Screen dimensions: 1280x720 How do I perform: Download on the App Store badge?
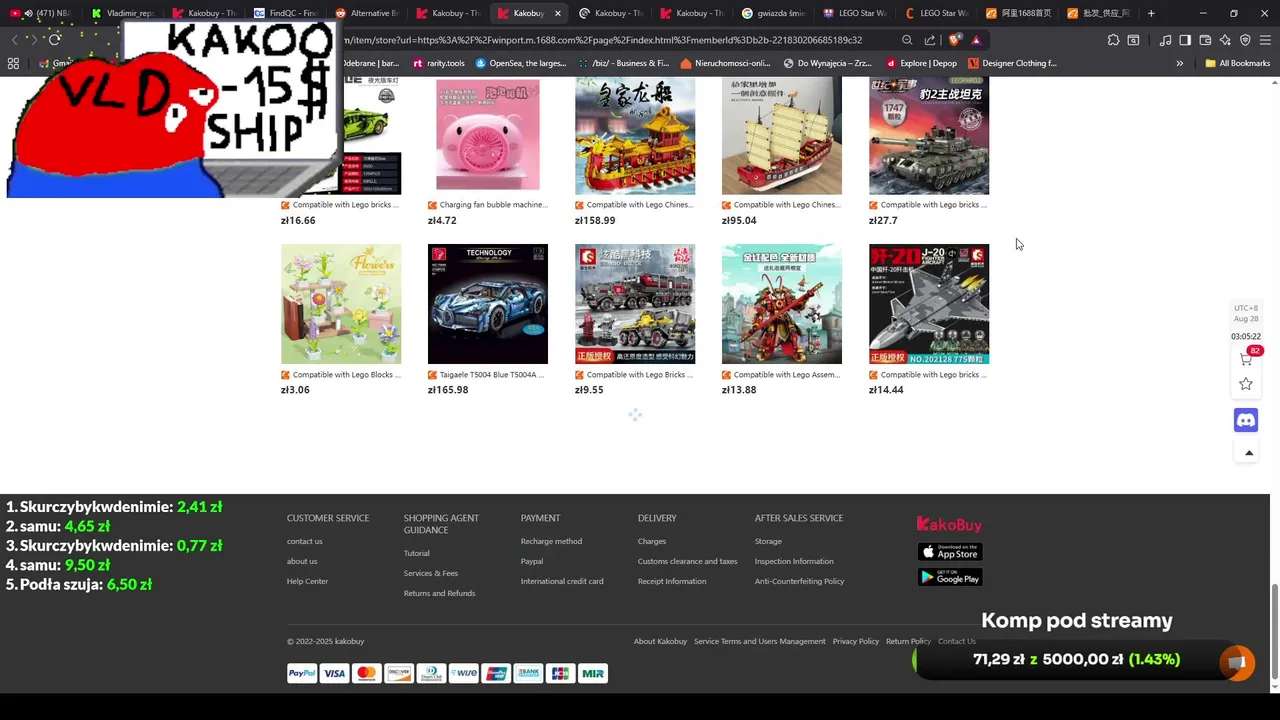click(950, 552)
